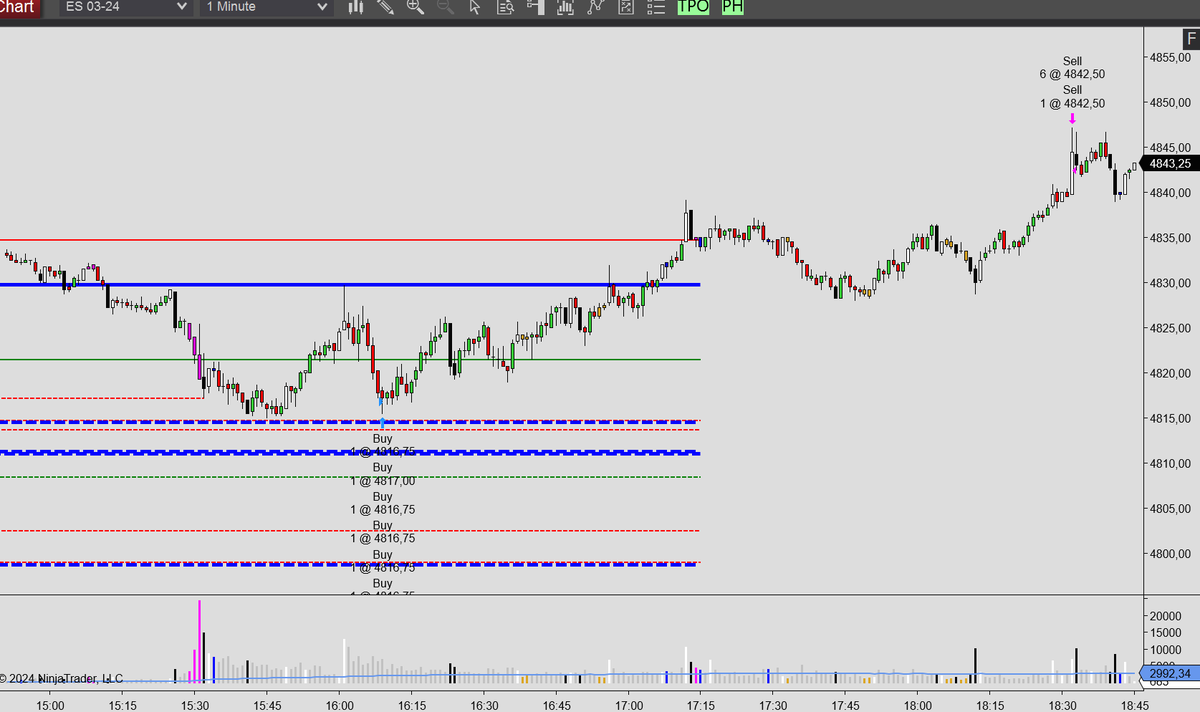Toggle the chart trader icon

click(x=536, y=7)
